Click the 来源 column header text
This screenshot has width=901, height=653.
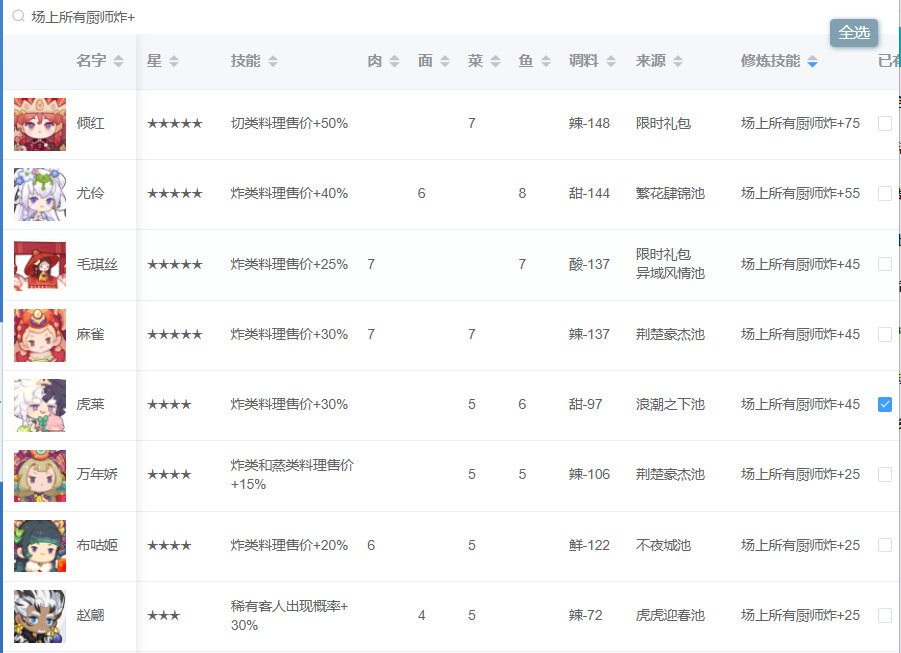pyautogui.click(x=650, y=61)
